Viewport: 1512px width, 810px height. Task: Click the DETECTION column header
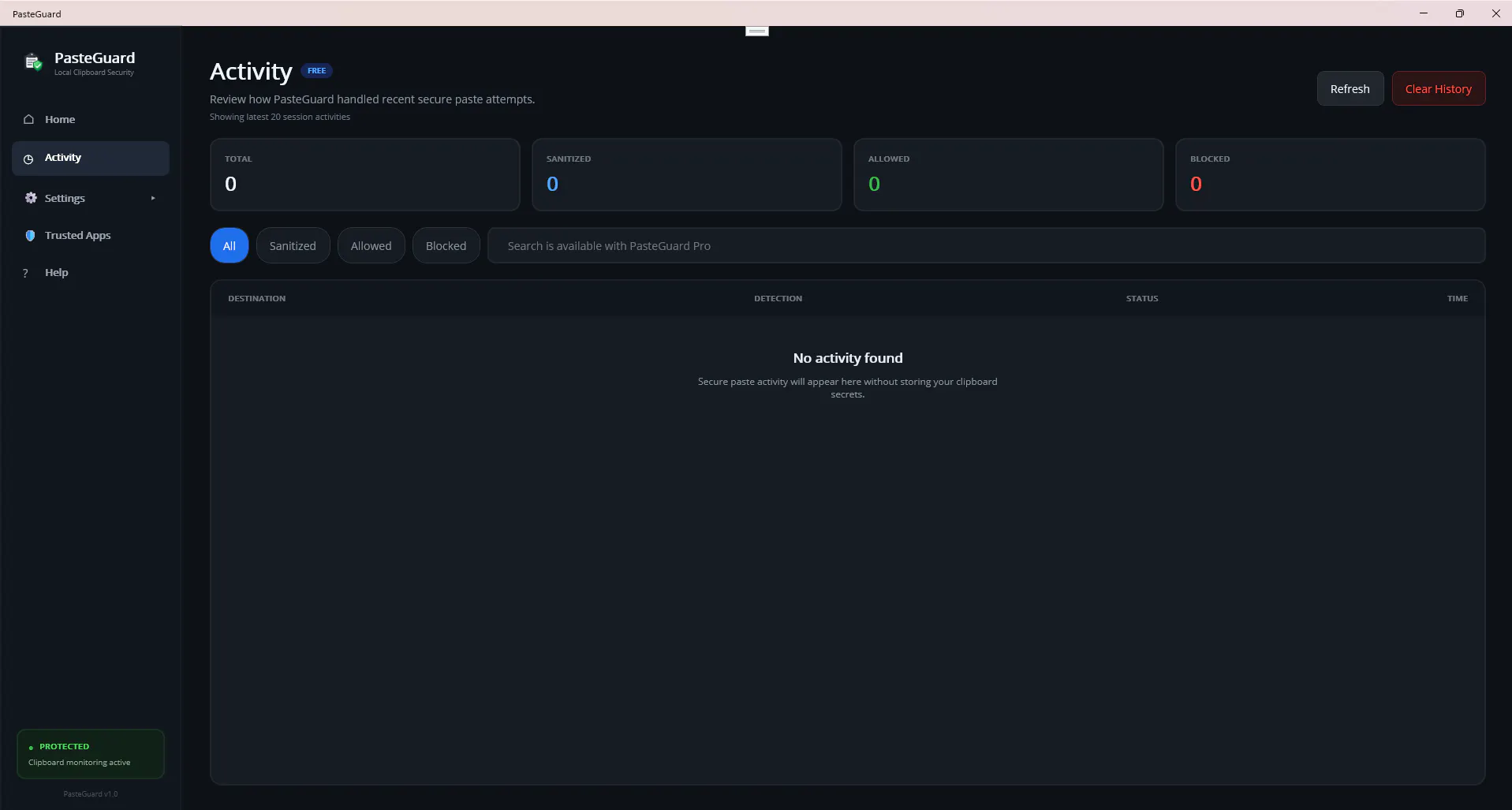(778, 298)
